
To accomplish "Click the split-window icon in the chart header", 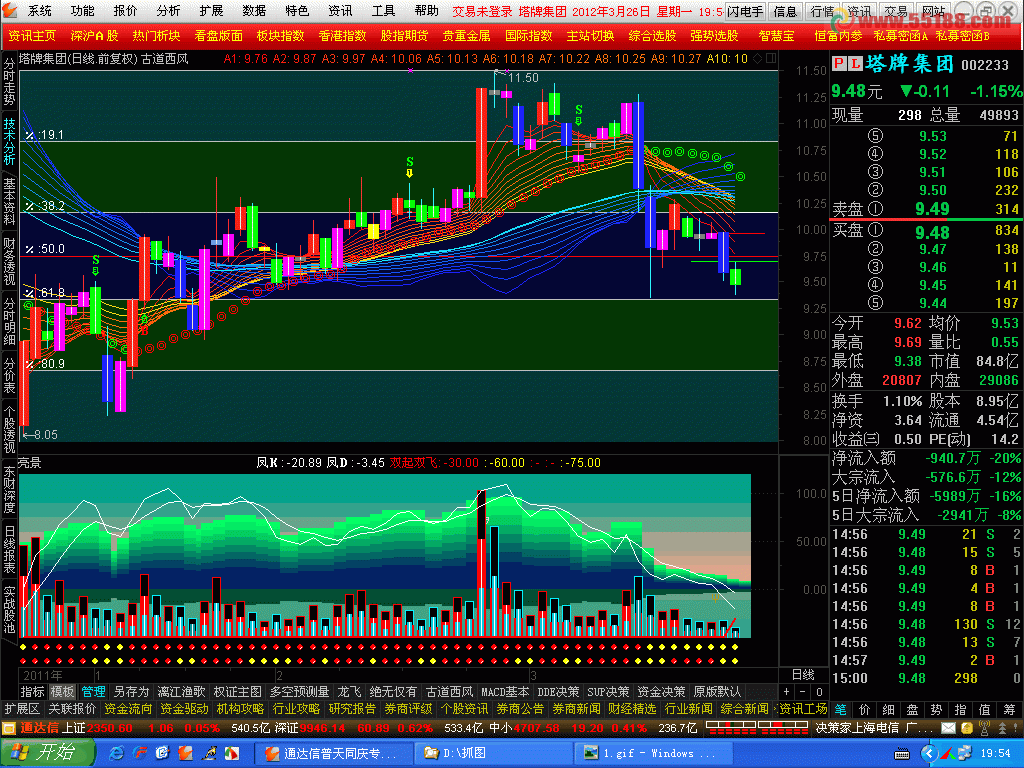I will (771, 59).
